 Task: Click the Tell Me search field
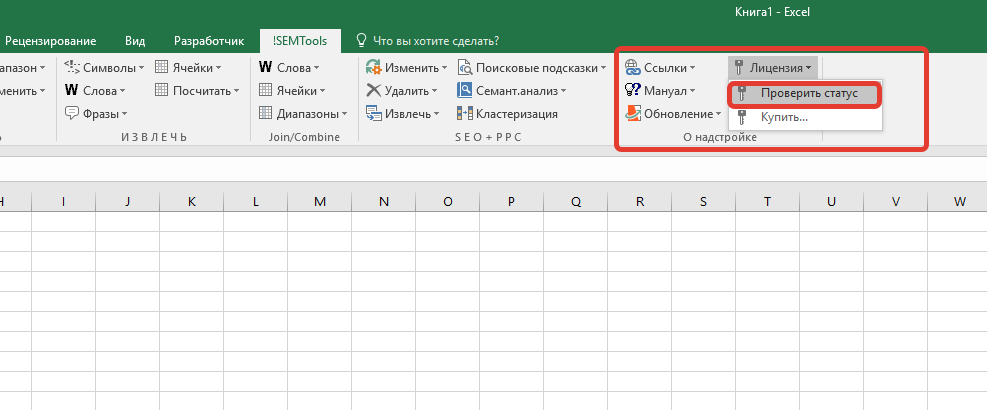[x=436, y=41]
